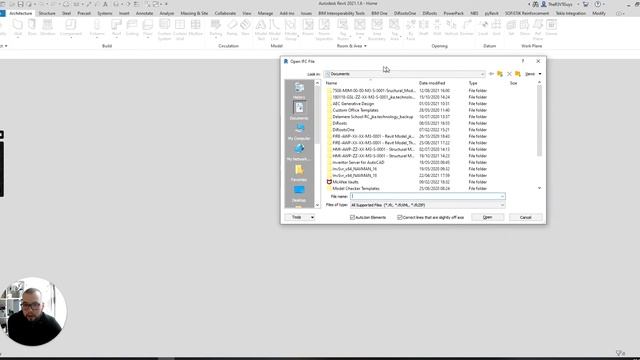Expand the File name history dropdown arrow
640x360 pixels.
point(502,196)
